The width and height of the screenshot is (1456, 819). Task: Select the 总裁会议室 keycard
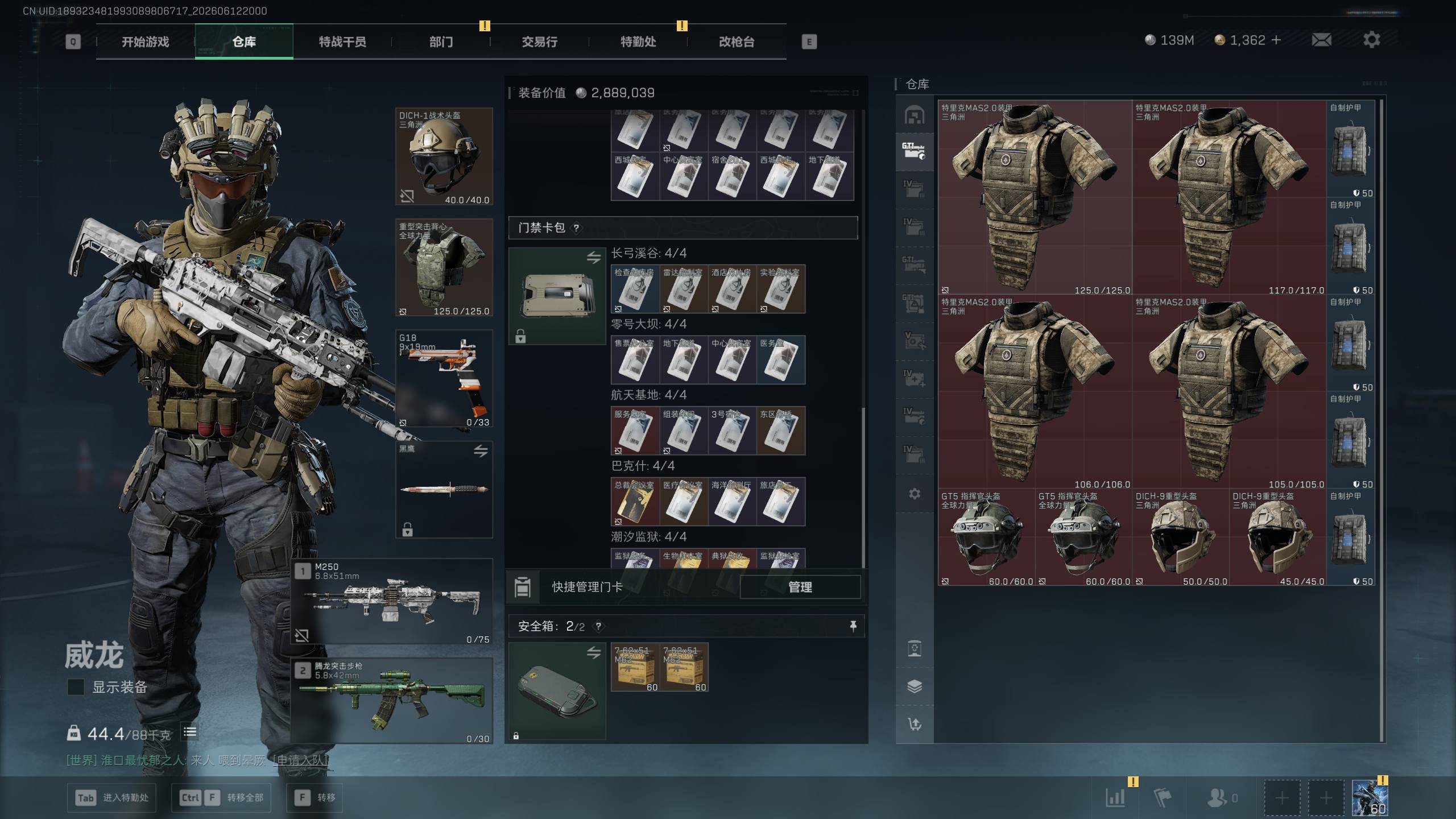[x=635, y=502]
